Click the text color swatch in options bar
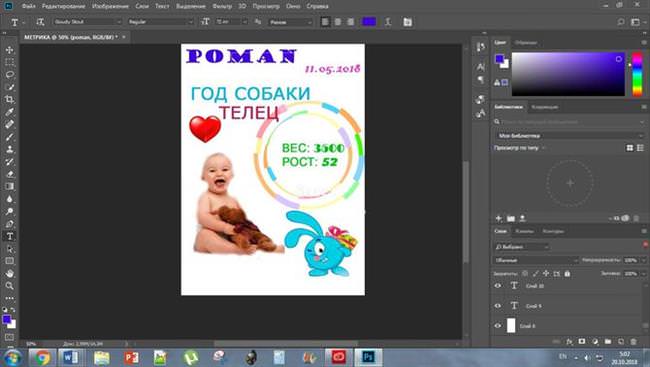This screenshot has height=367, width=650. (369, 22)
